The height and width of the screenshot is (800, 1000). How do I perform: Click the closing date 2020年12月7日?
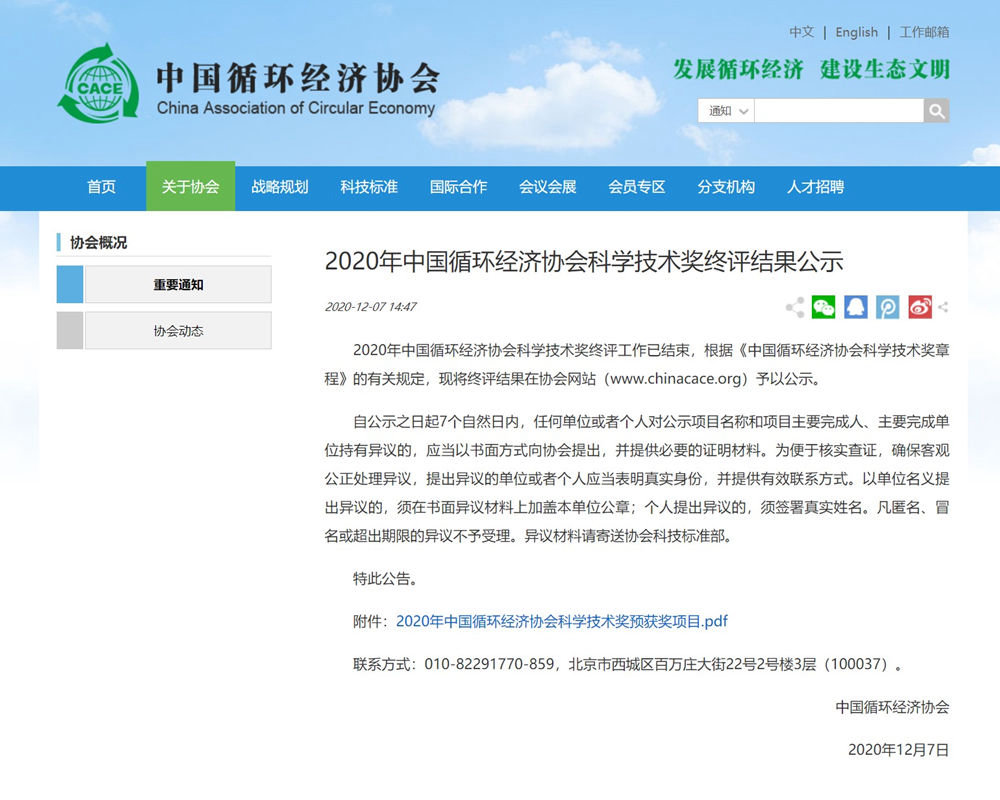click(899, 750)
